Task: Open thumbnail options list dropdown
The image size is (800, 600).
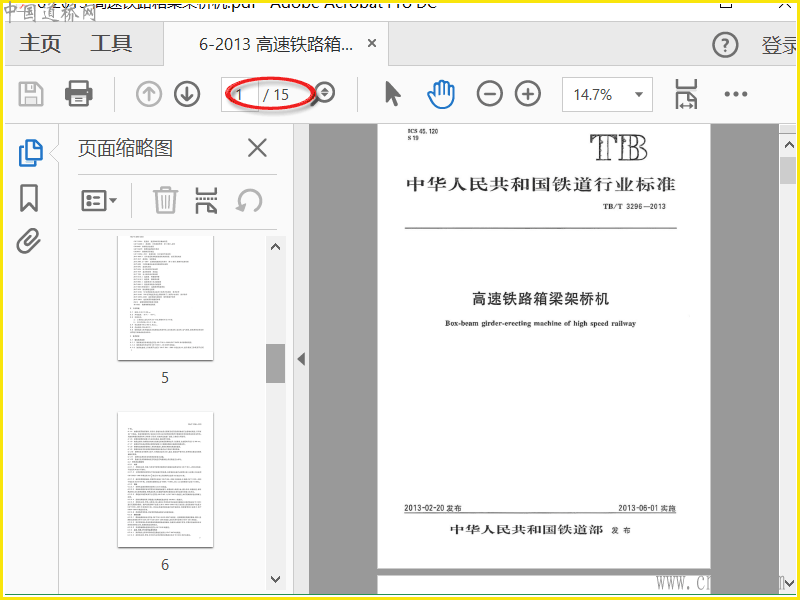Action: [99, 201]
